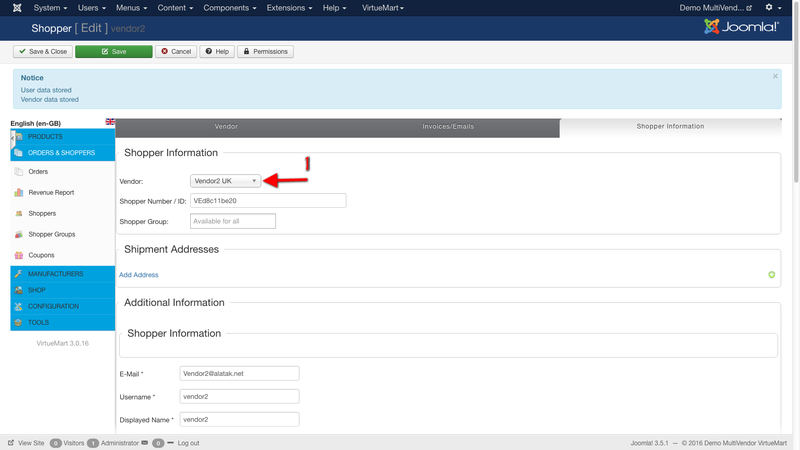Open Revenue Report in sidebar
The height and width of the screenshot is (450, 800).
pos(51,192)
